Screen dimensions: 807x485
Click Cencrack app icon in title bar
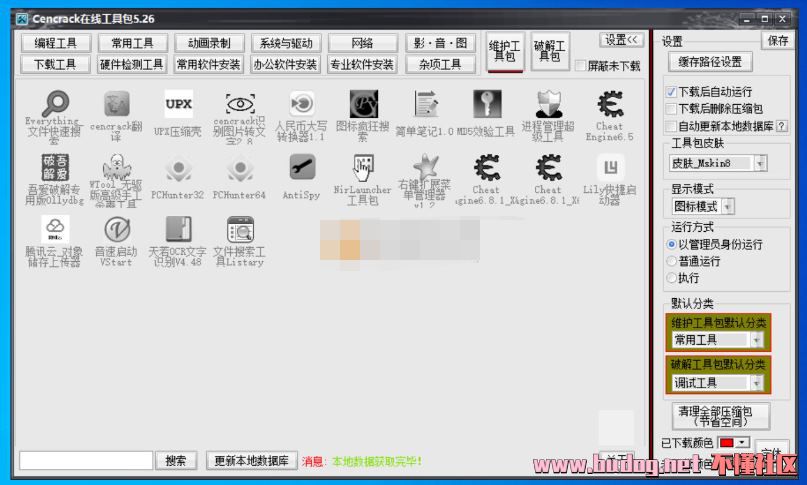22,19
